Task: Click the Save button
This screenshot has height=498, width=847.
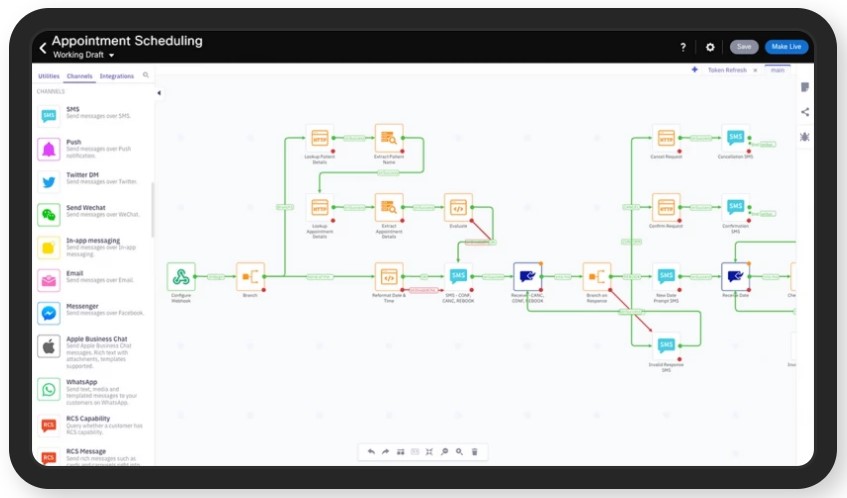Action: point(743,47)
